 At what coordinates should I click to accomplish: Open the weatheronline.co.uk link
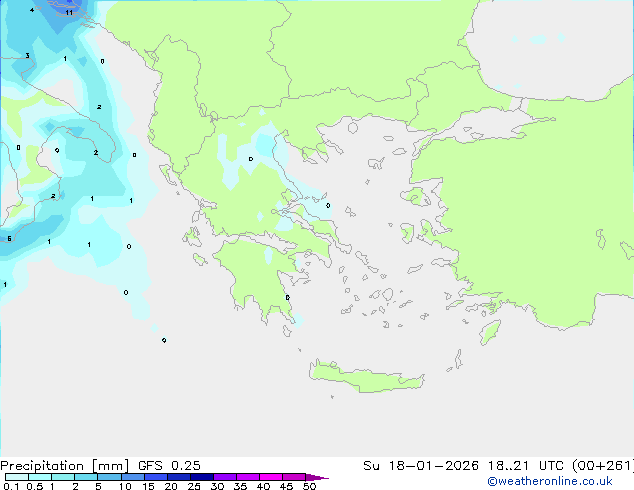point(550,481)
